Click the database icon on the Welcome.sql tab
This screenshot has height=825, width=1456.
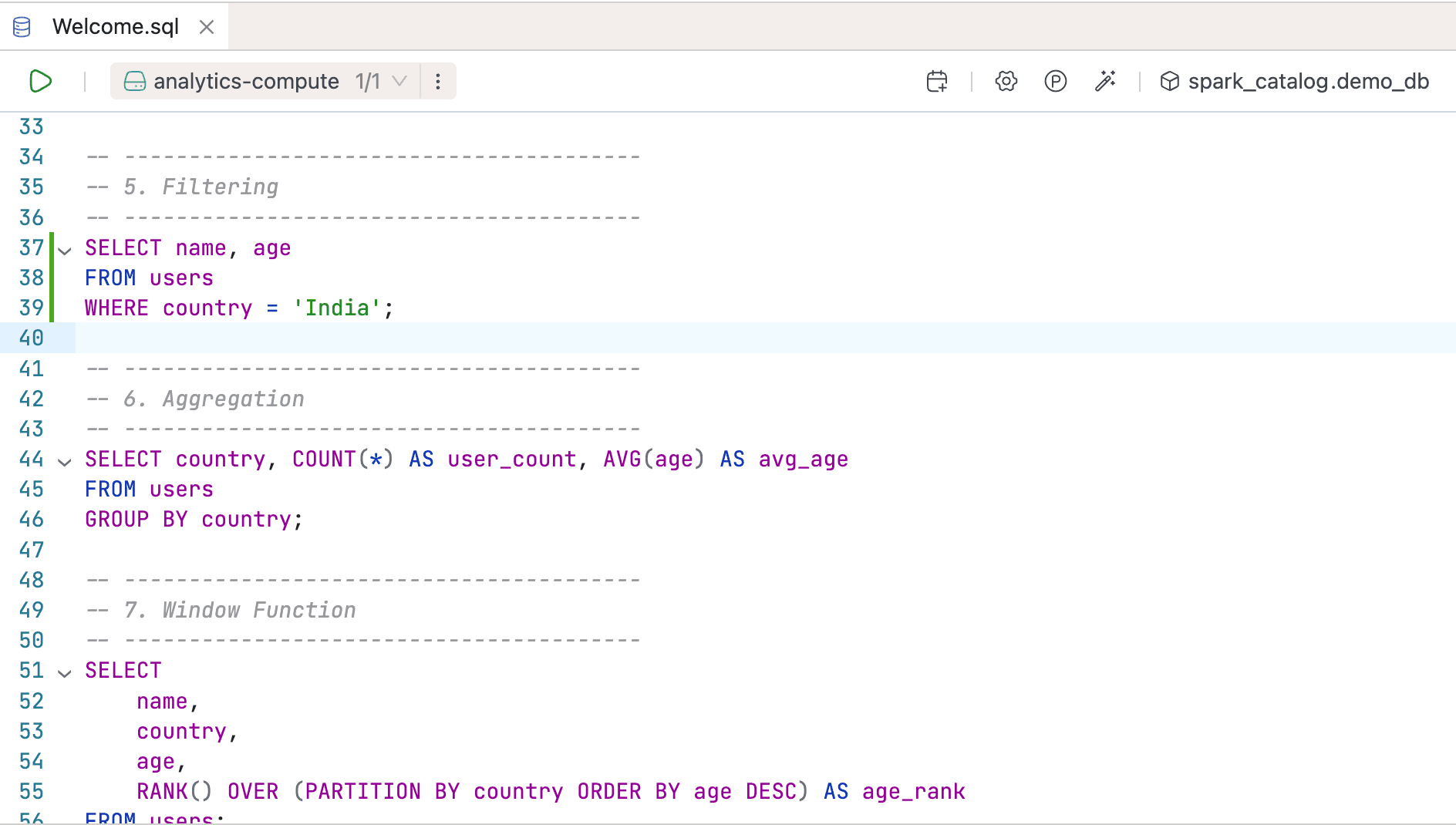pyautogui.click(x=21, y=25)
